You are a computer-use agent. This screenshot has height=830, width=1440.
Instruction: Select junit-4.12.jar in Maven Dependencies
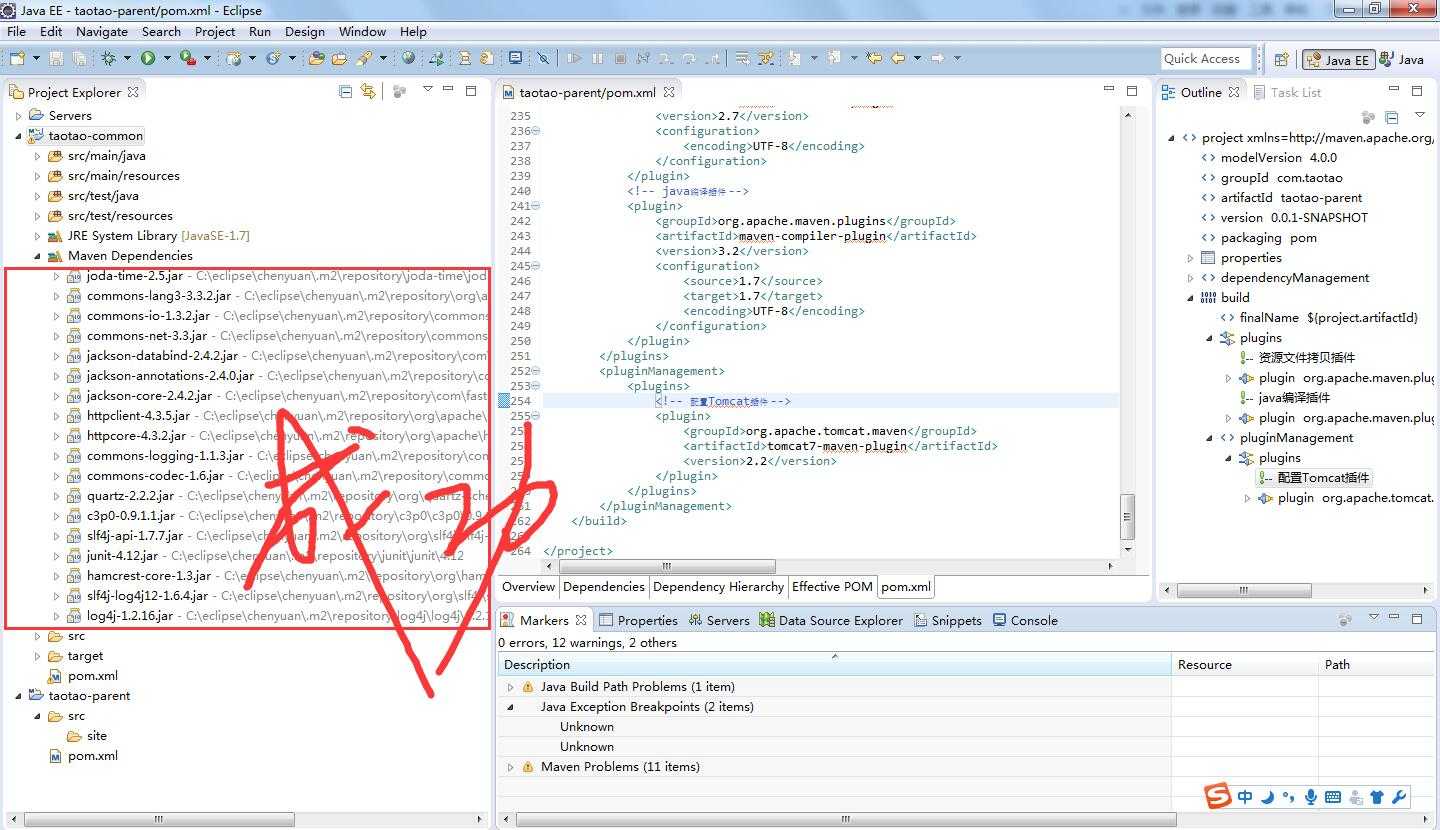click(122, 556)
